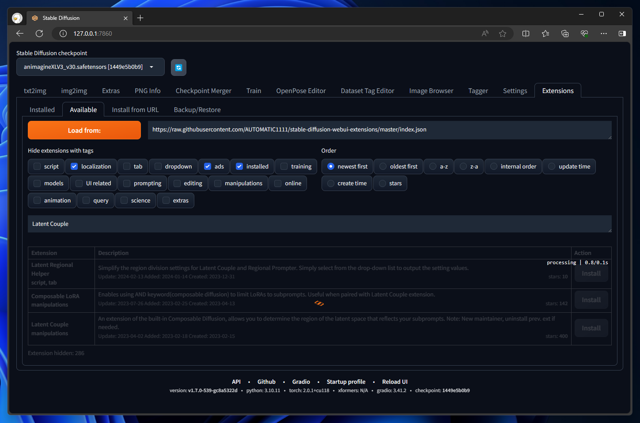This screenshot has height=423, width=640.
Task: Select the newest first order option
Action: pyautogui.click(x=331, y=166)
